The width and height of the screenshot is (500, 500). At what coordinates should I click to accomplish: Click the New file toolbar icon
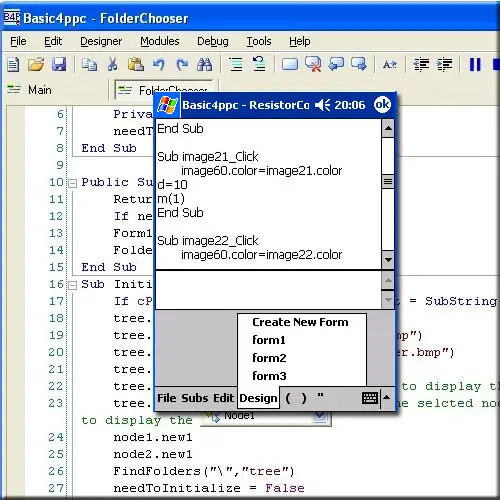[14, 64]
